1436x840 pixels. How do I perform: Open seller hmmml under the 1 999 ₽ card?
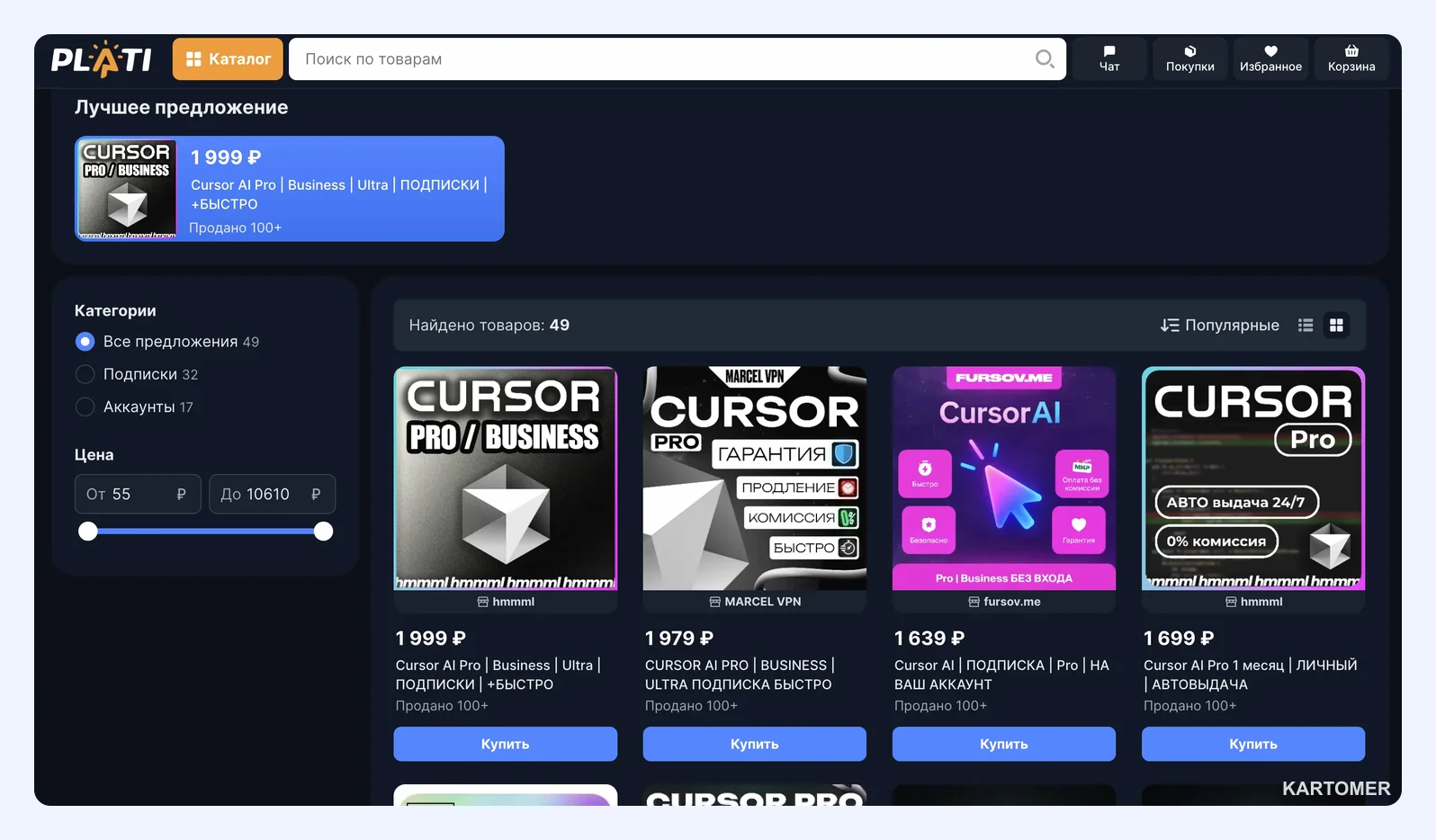tap(506, 602)
